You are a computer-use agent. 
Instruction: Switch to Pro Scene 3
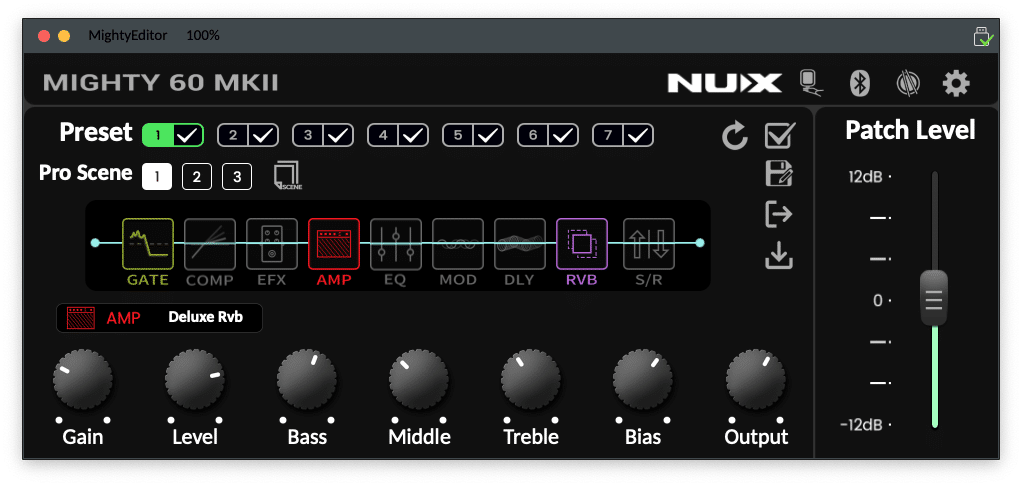pos(236,177)
